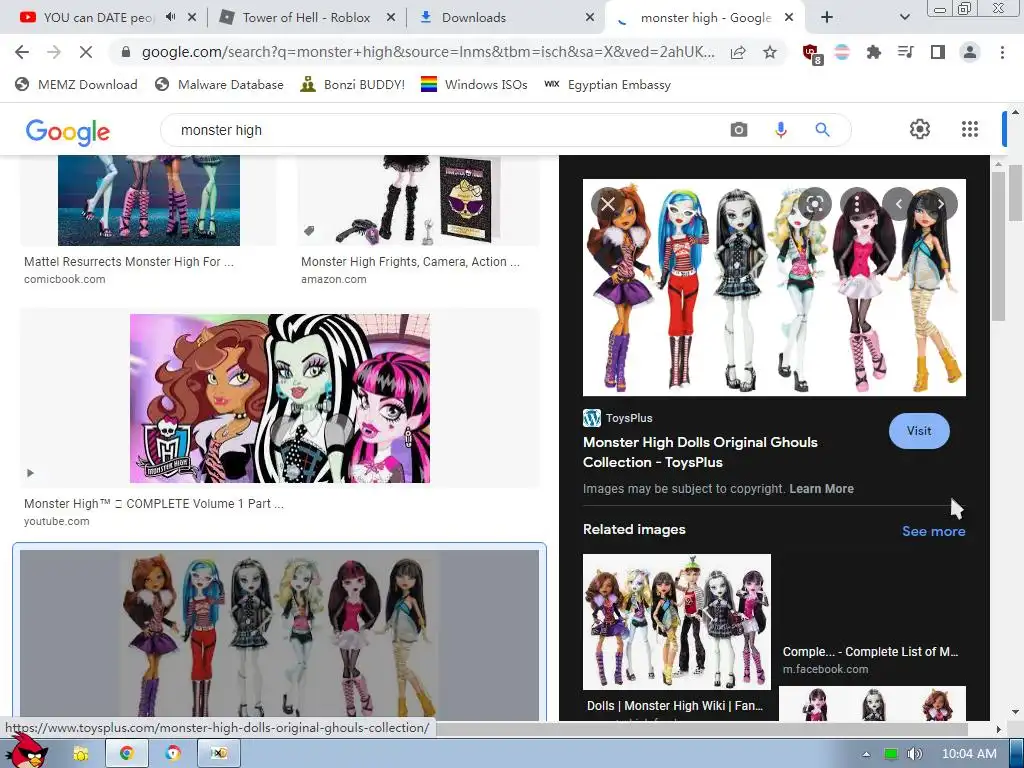Switch to Tower of Hell - Roblox tab
The height and width of the screenshot is (768, 1024).
coord(306,18)
